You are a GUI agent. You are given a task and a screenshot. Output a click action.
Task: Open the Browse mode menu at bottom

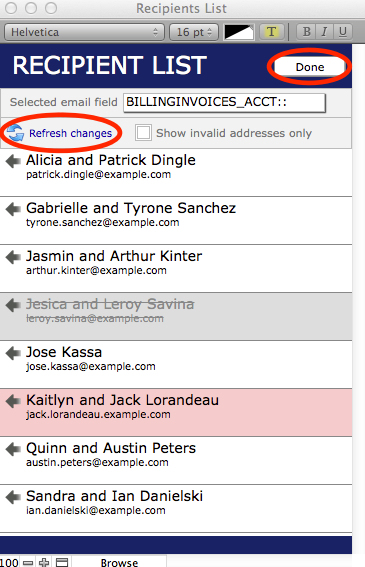[x=119, y=562]
